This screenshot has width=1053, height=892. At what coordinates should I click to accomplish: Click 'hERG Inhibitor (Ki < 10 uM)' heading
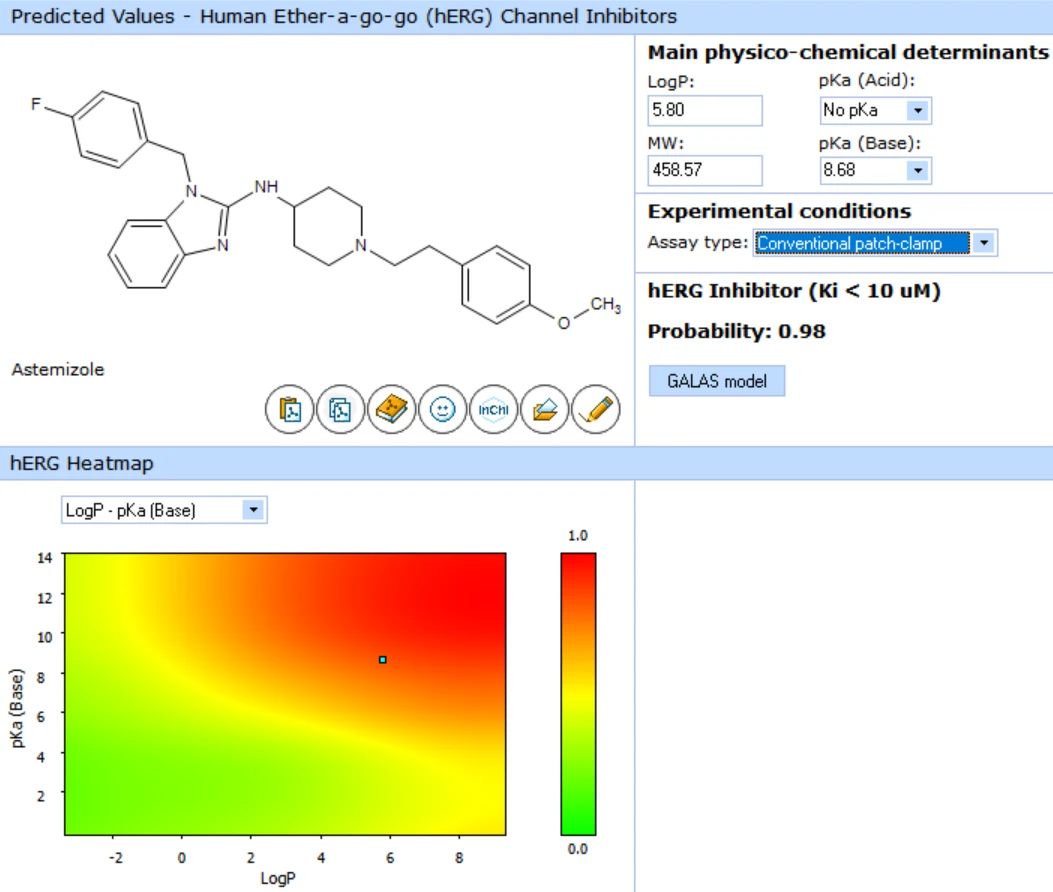(x=794, y=291)
